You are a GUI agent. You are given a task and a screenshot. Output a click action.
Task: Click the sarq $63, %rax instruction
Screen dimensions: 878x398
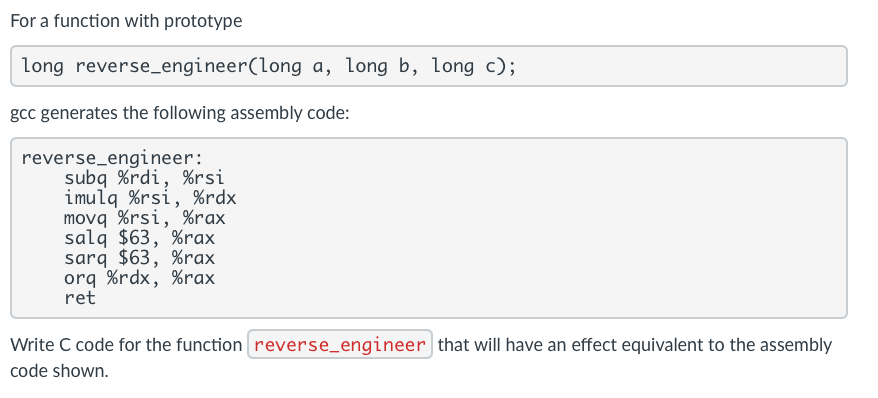(x=139, y=258)
